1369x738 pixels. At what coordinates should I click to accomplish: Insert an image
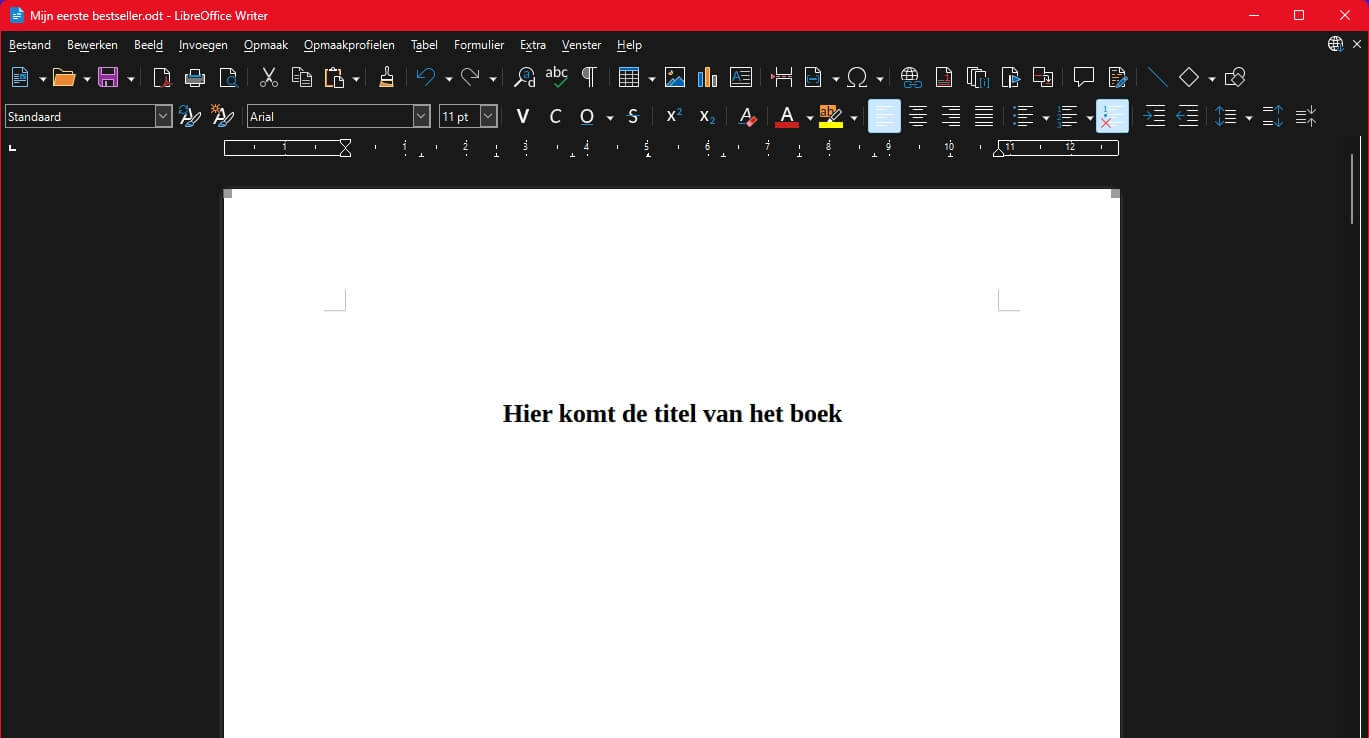[675, 77]
